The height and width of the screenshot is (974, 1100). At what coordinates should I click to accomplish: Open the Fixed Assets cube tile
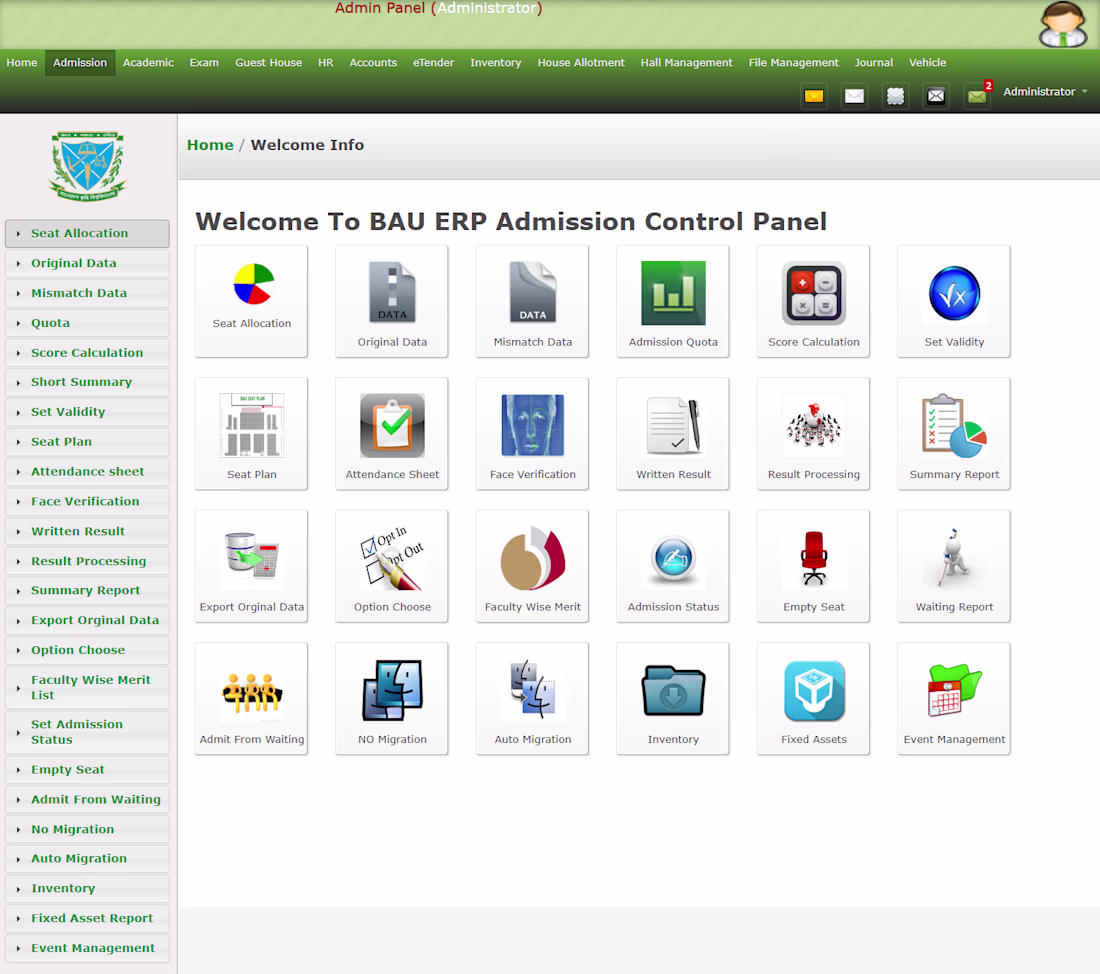pyautogui.click(x=813, y=699)
